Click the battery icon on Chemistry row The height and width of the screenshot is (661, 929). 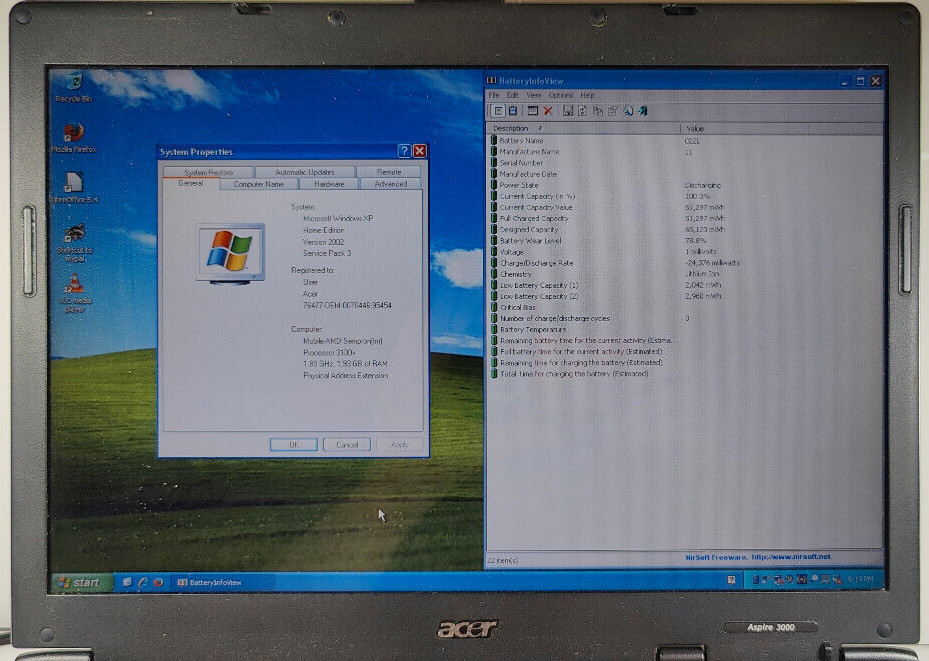494,274
